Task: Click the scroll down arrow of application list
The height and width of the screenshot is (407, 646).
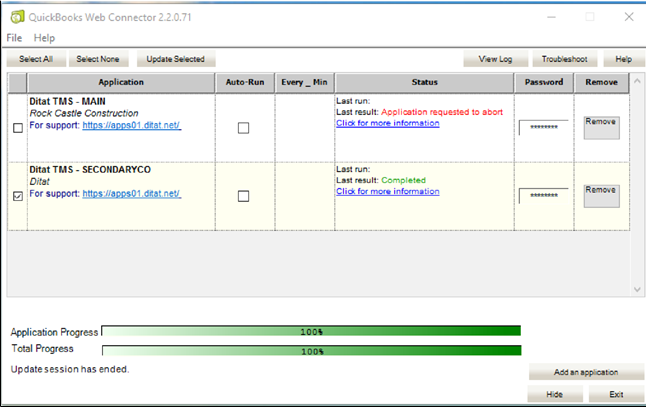Action: [x=637, y=290]
